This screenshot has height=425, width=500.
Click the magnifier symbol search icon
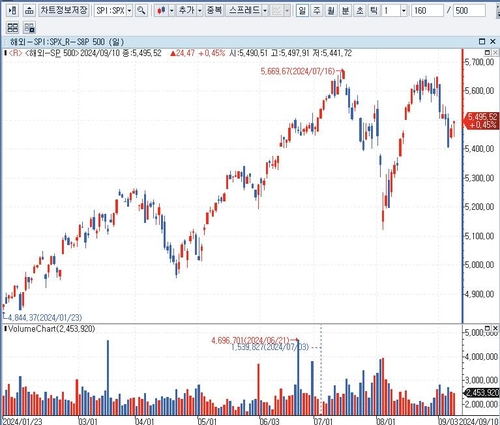point(141,11)
